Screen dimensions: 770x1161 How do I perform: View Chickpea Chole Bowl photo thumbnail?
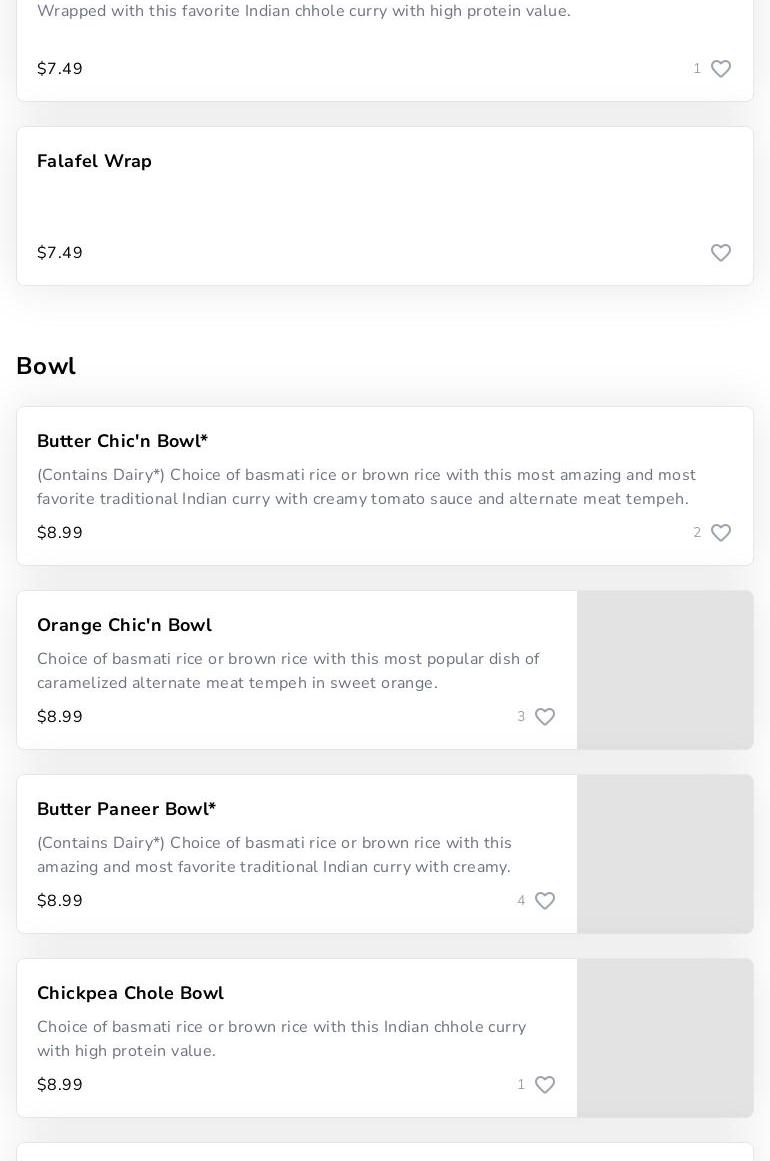(x=665, y=1038)
